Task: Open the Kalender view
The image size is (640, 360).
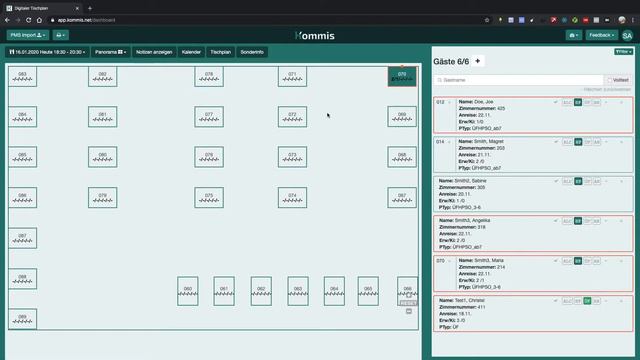Action: pos(191,52)
